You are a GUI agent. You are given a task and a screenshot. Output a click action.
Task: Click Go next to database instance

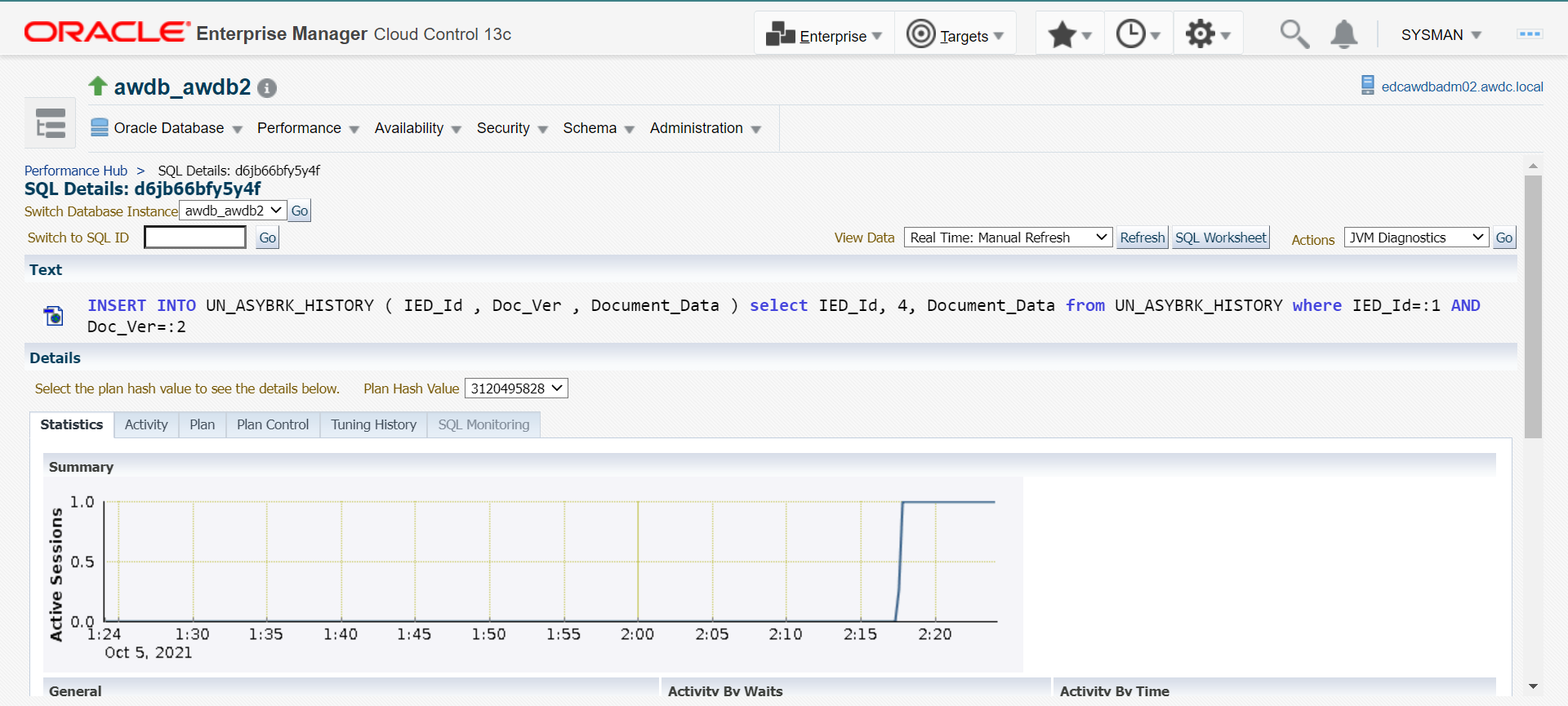click(300, 211)
